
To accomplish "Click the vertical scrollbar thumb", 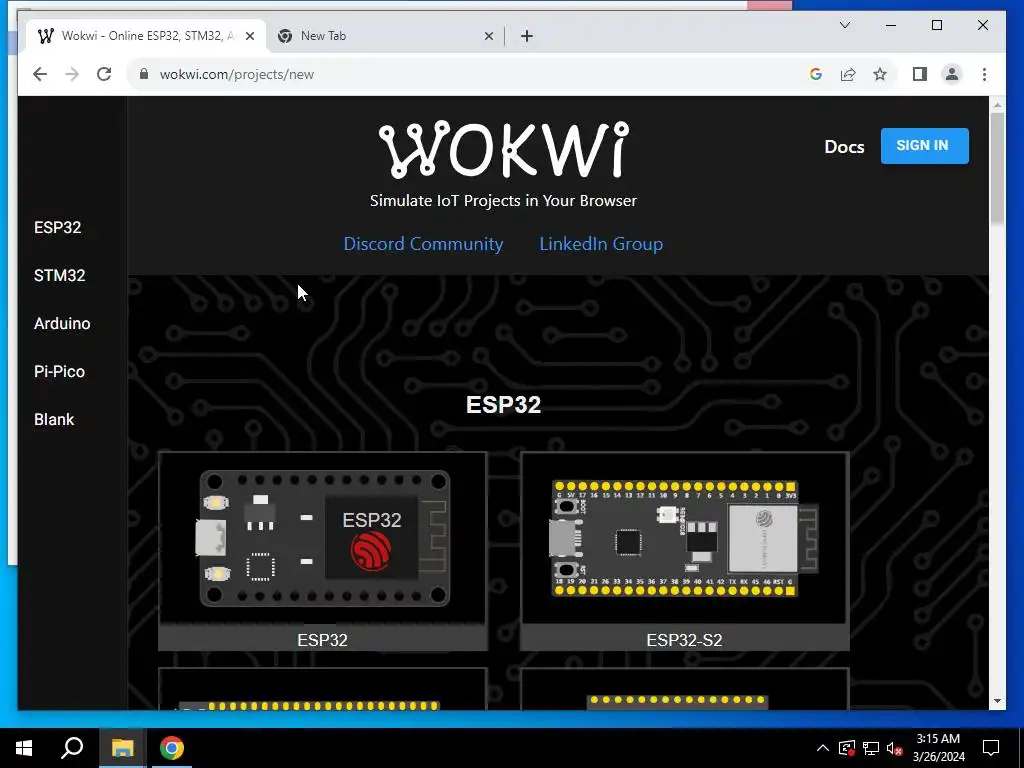I will [997, 168].
